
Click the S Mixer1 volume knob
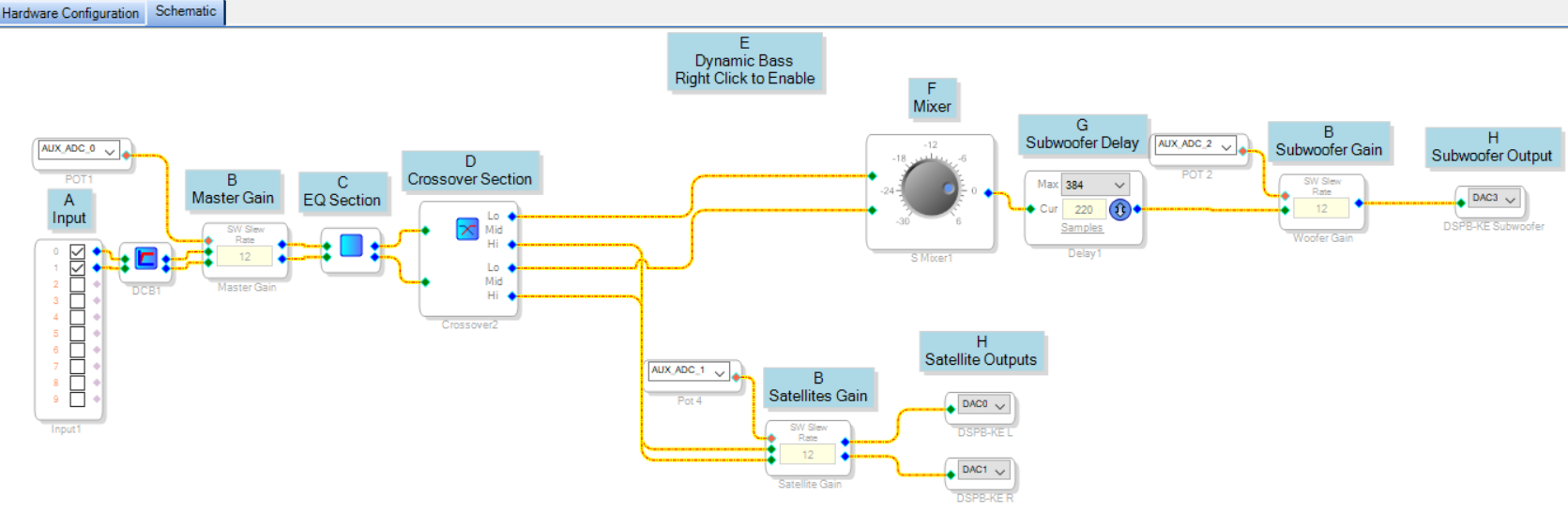click(930, 188)
